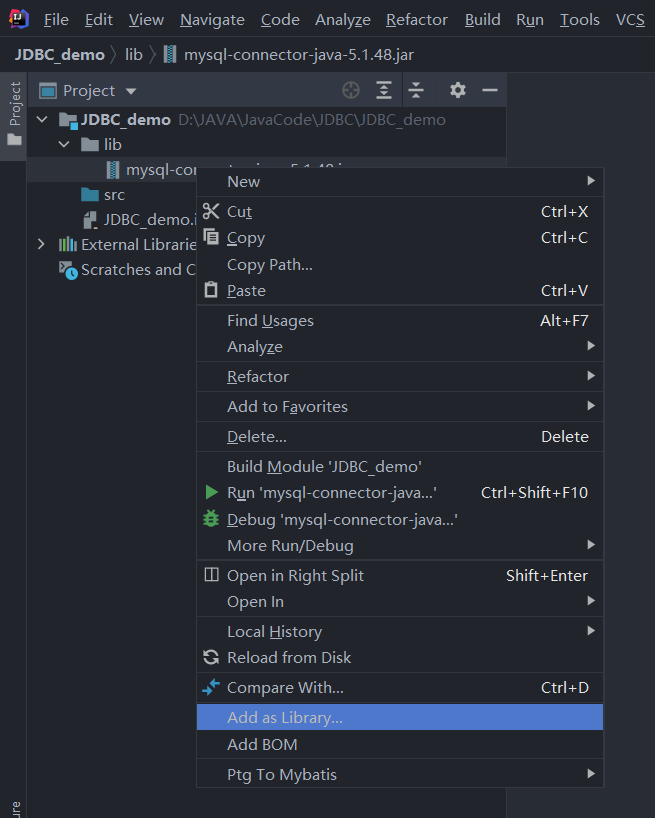The width and height of the screenshot is (655, 818).
Task: Collapse the lib folder node
Action: coord(64,144)
